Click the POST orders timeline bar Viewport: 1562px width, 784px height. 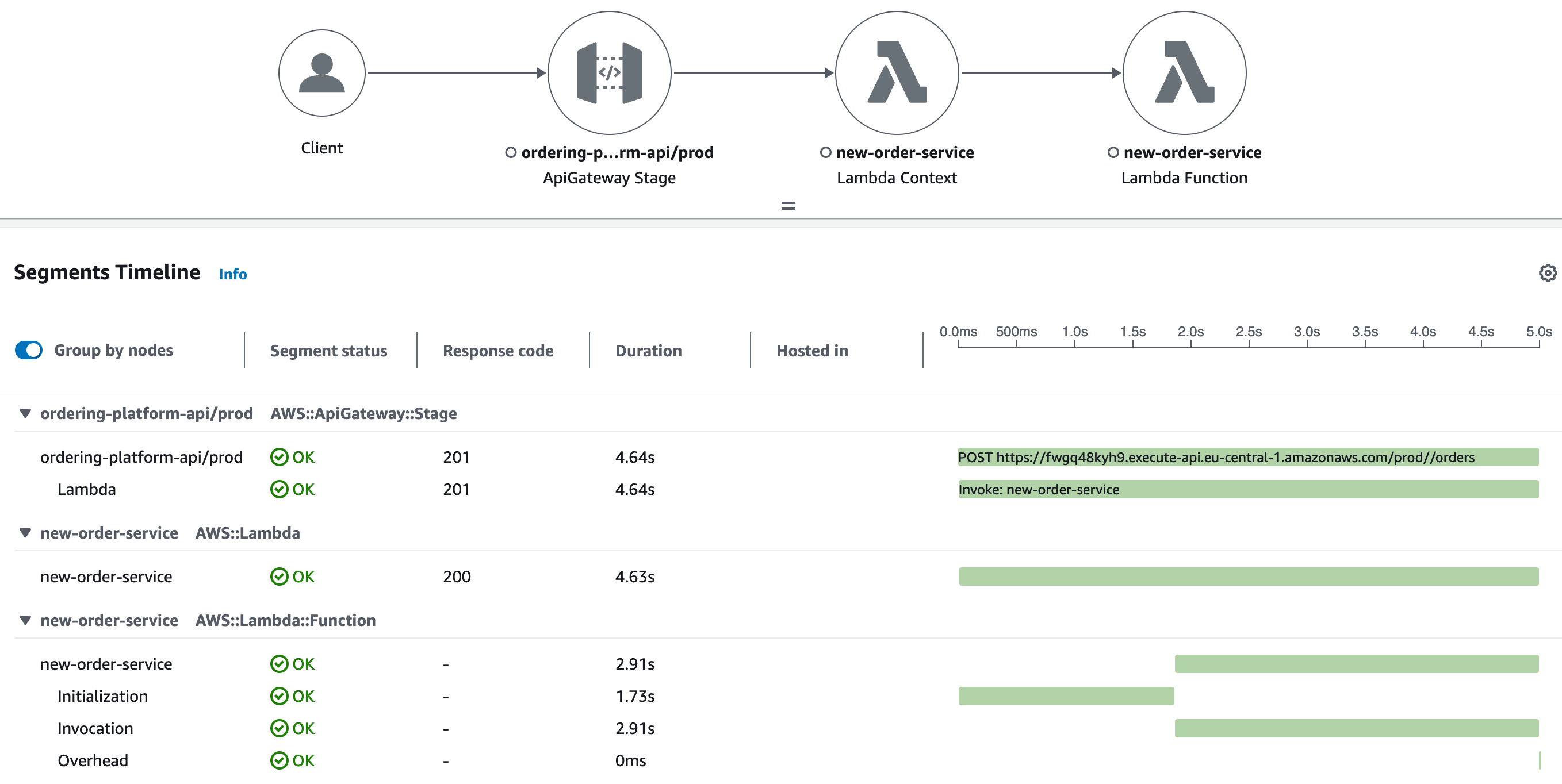tap(1247, 457)
